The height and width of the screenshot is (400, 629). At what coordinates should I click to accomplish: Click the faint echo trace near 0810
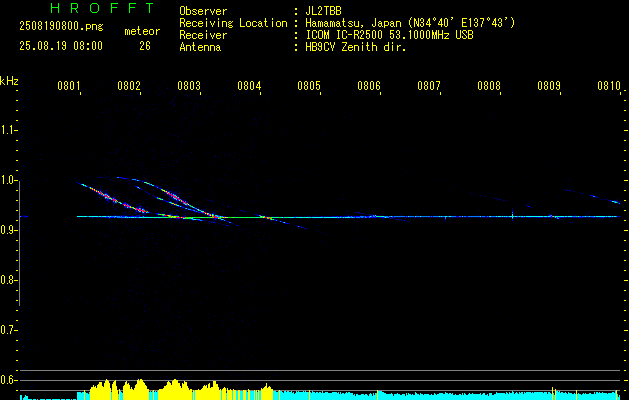[x=592, y=196]
